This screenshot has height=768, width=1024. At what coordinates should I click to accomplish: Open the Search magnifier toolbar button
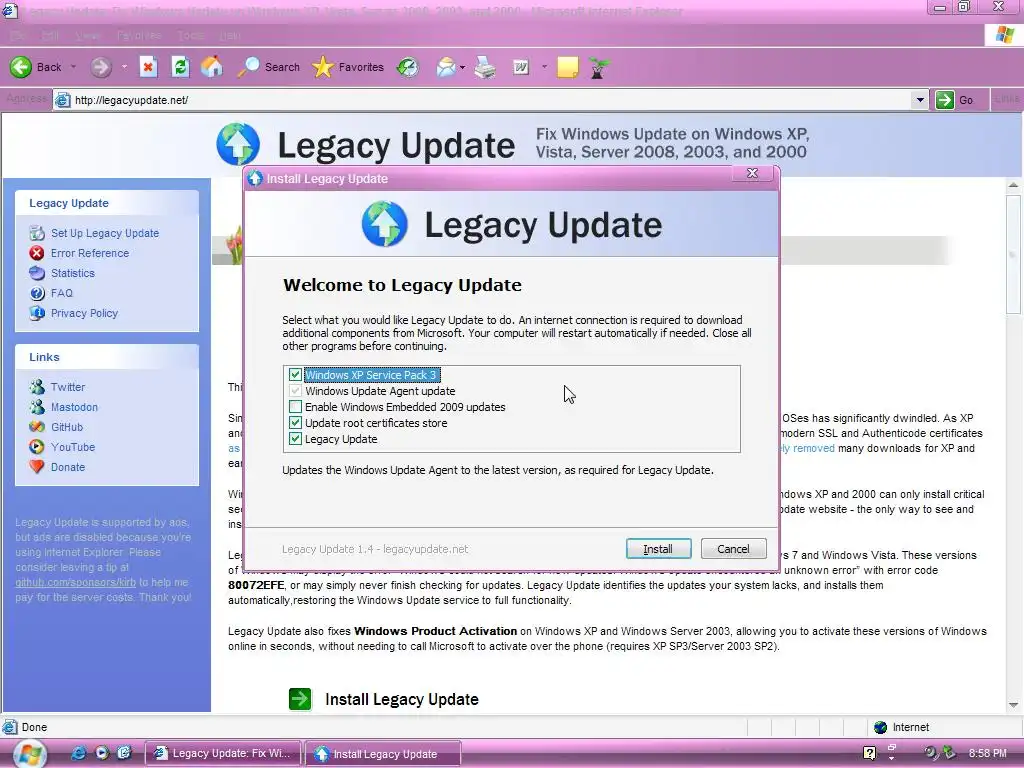268,67
